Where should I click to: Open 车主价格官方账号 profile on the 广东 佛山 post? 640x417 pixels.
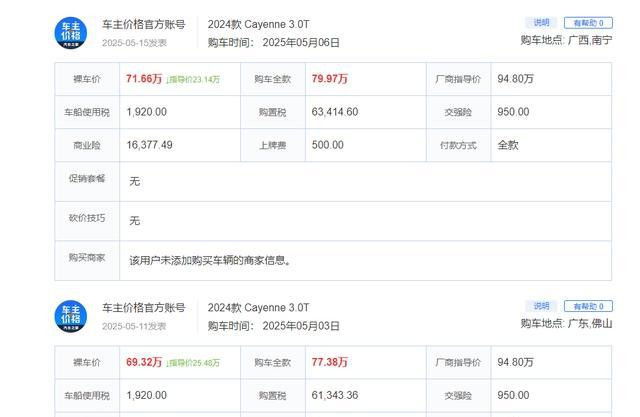pos(144,308)
